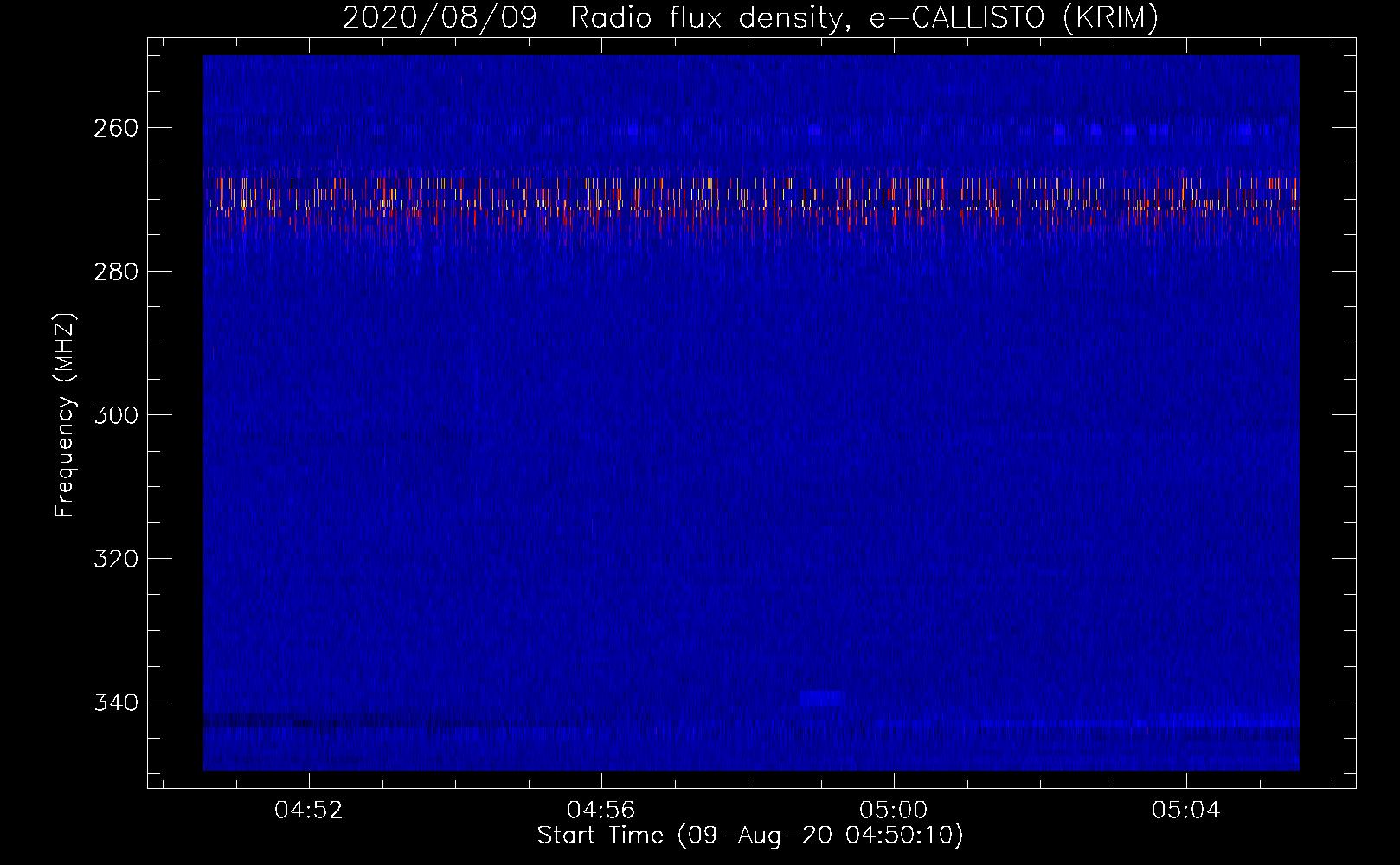Click the 05:00 time tick label
This screenshot has width=1400, height=865.
893,811
